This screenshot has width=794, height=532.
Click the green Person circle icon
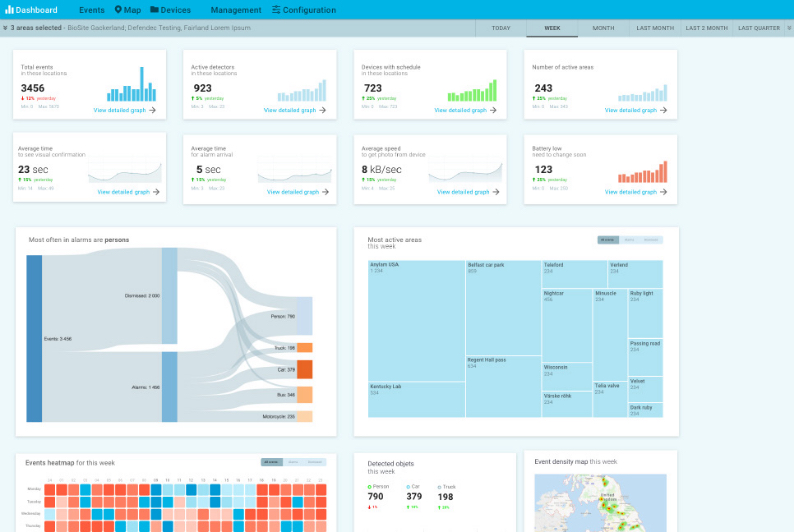(x=370, y=486)
